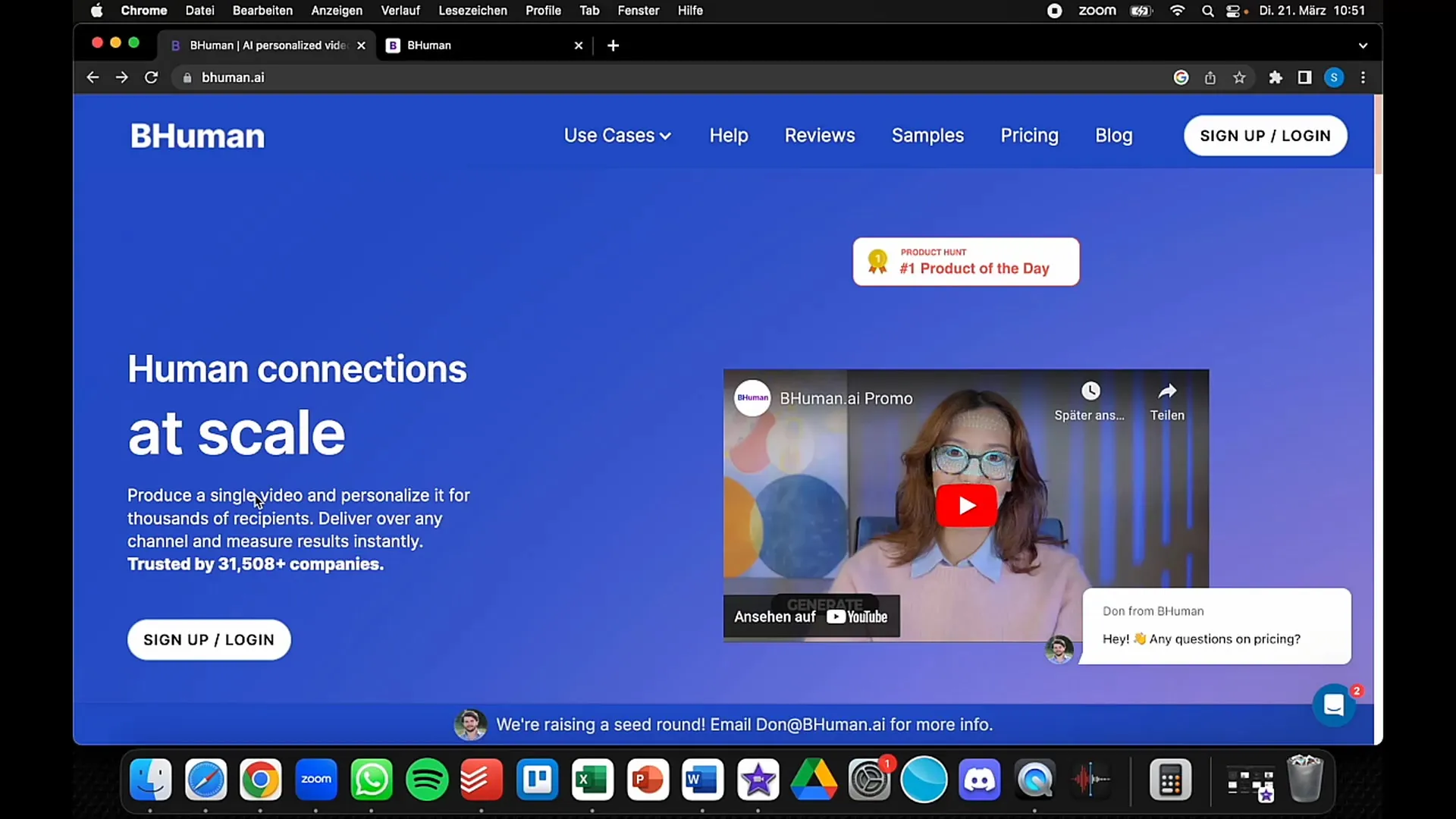Image resolution: width=1456 pixels, height=819 pixels.
Task: Click the Blog navigation menu item
Action: coord(1113,135)
